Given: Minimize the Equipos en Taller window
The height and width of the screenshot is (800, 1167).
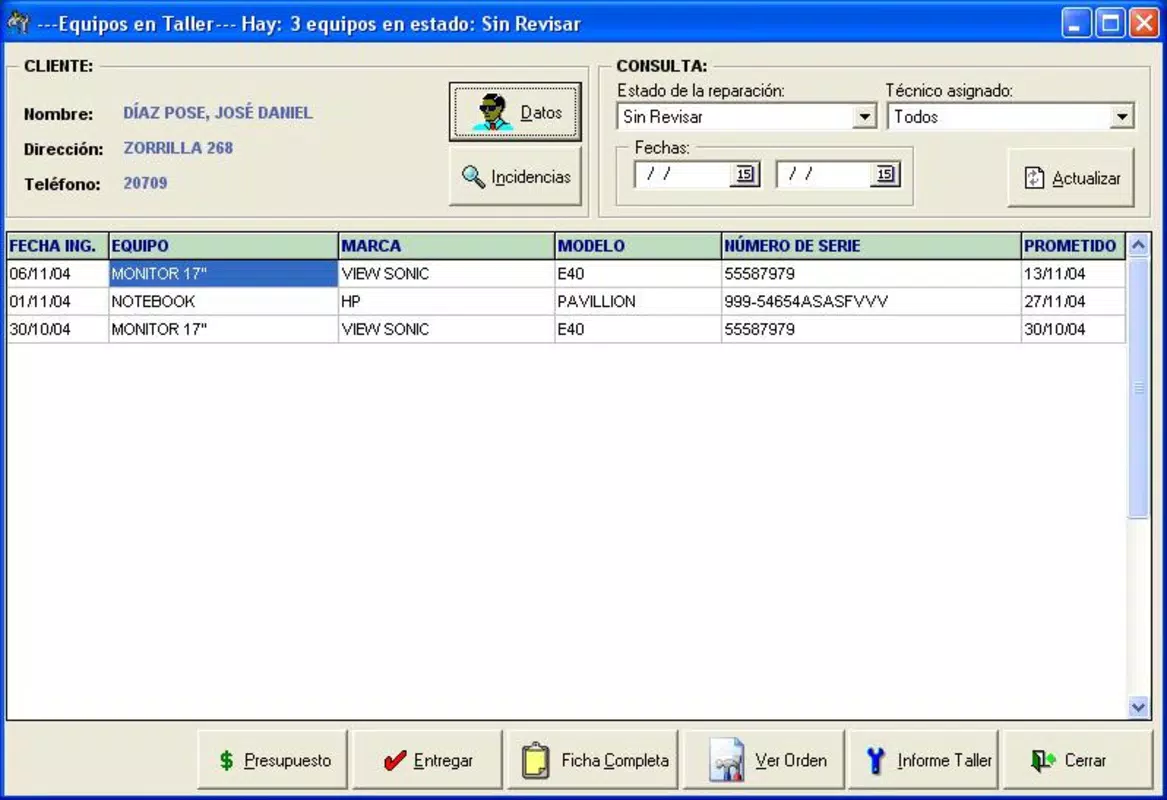Looking at the screenshot, I should tap(1075, 23).
